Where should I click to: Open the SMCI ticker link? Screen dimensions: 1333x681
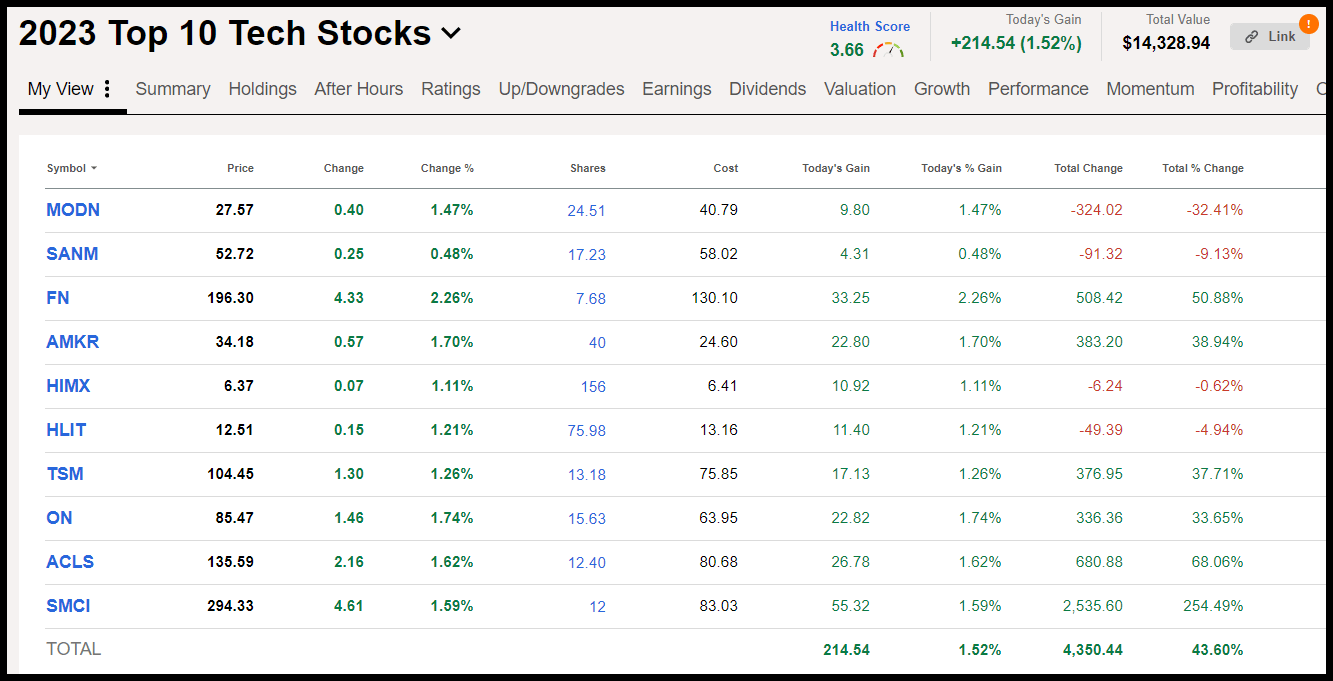click(68, 606)
